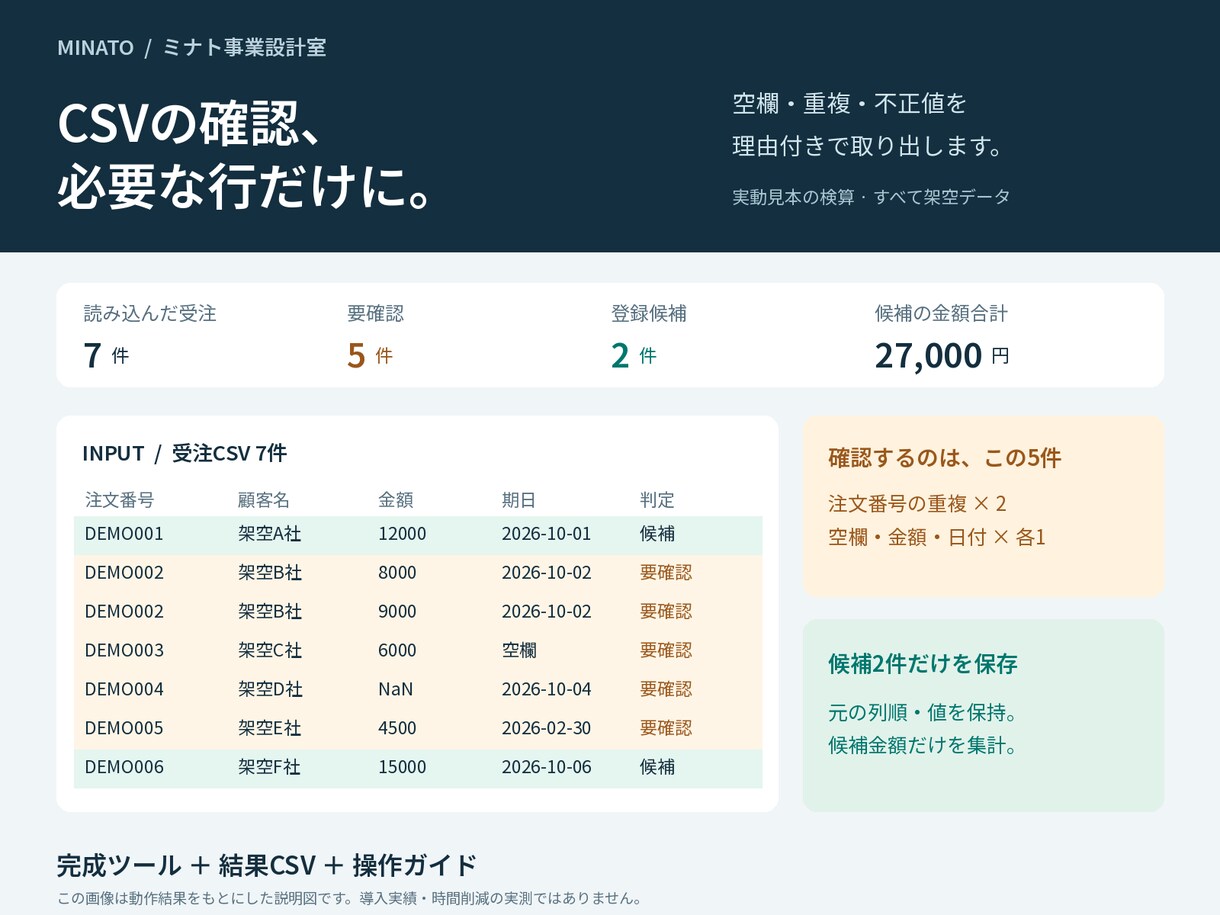
Task: Click the text '空欄・金額・日付 × 各1'
Action: [937, 538]
